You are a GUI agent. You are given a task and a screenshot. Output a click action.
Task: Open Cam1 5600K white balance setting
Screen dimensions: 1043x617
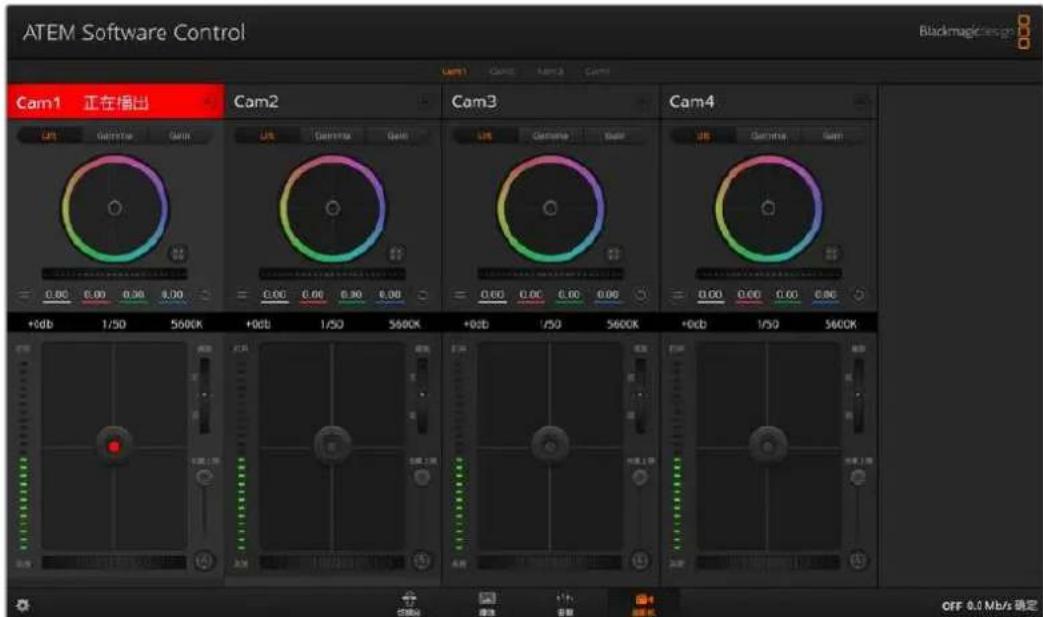click(x=186, y=324)
